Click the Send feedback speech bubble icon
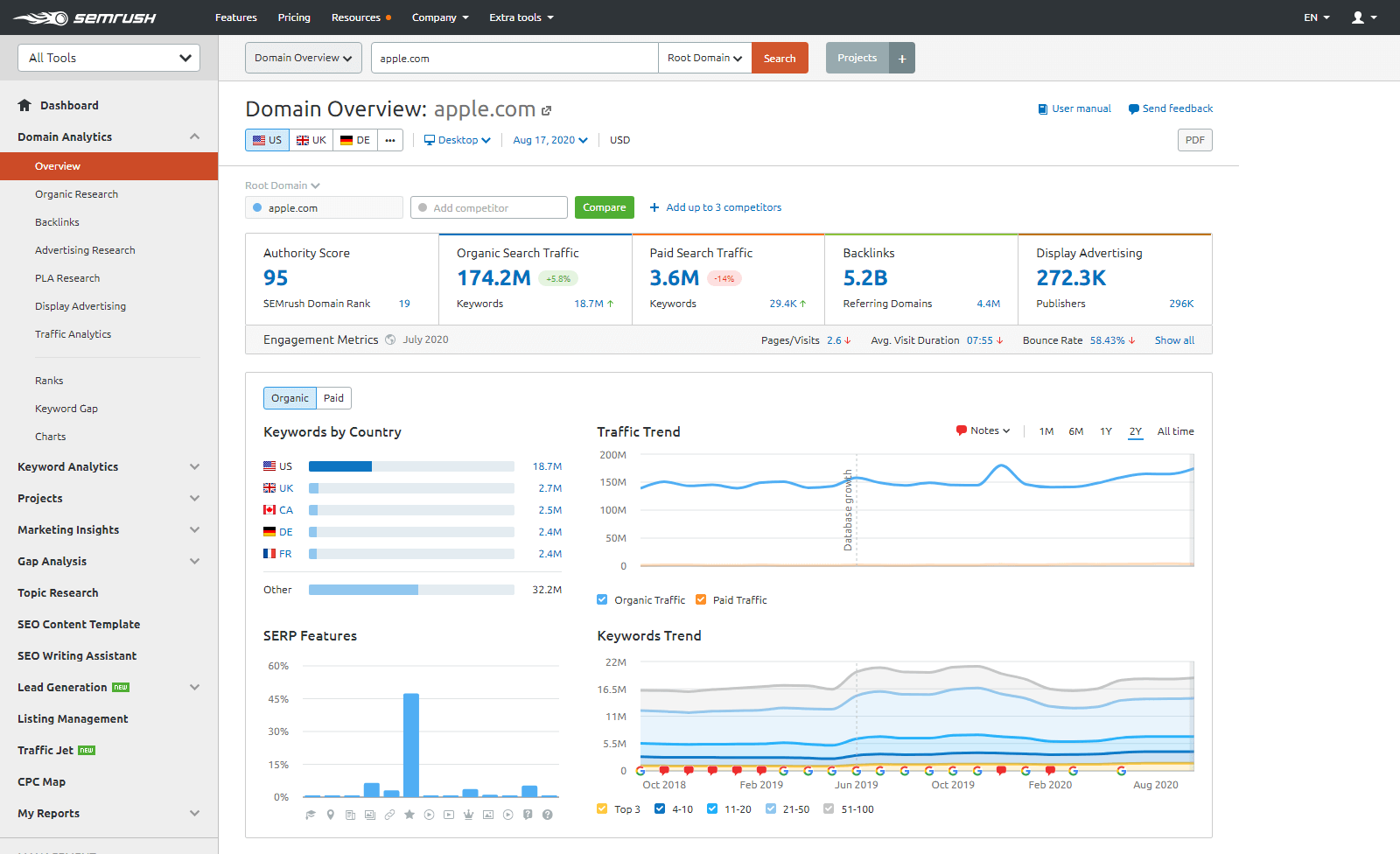Image resolution: width=1400 pixels, height=854 pixels. tap(1134, 109)
